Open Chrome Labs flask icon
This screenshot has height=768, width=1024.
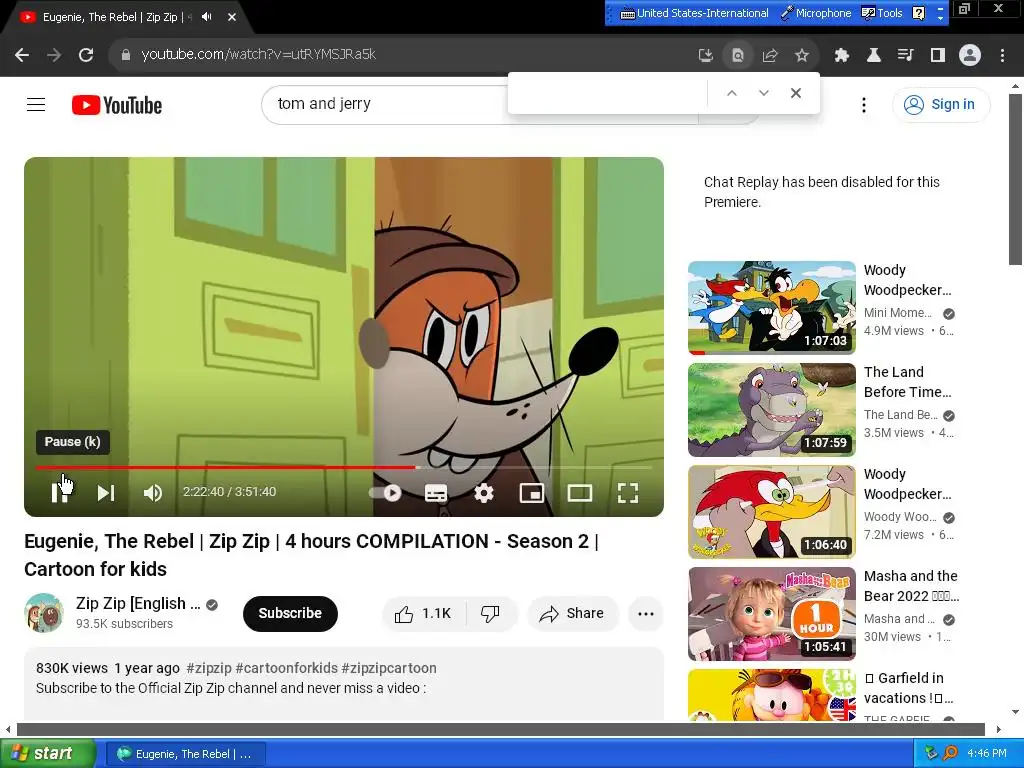point(873,55)
